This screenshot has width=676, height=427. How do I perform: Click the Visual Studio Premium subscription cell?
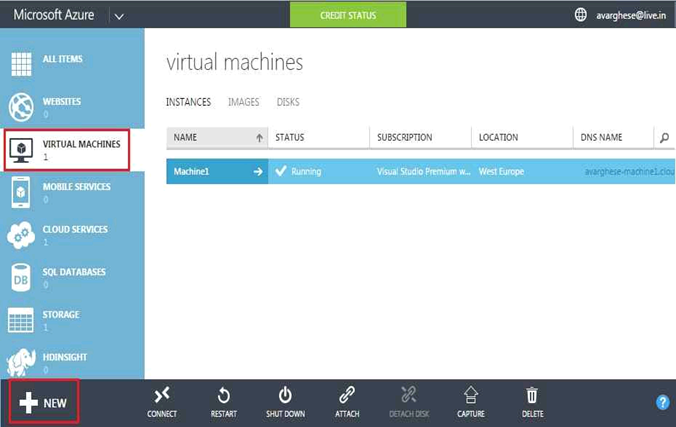pyautogui.click(x=423, y=172)
